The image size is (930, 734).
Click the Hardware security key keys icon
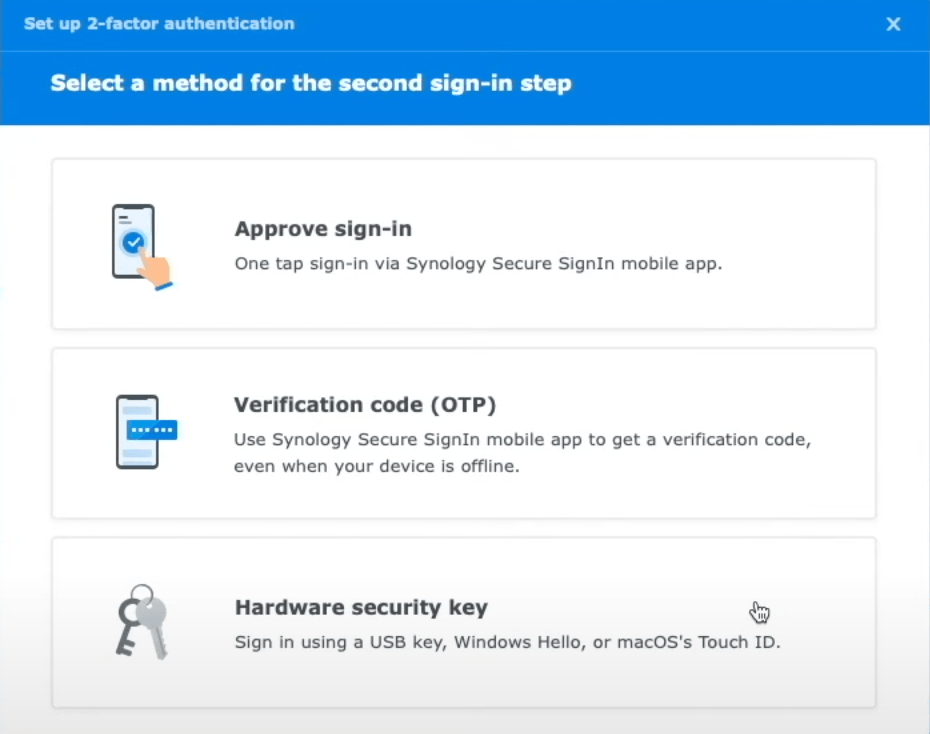(x=140, y=622)
